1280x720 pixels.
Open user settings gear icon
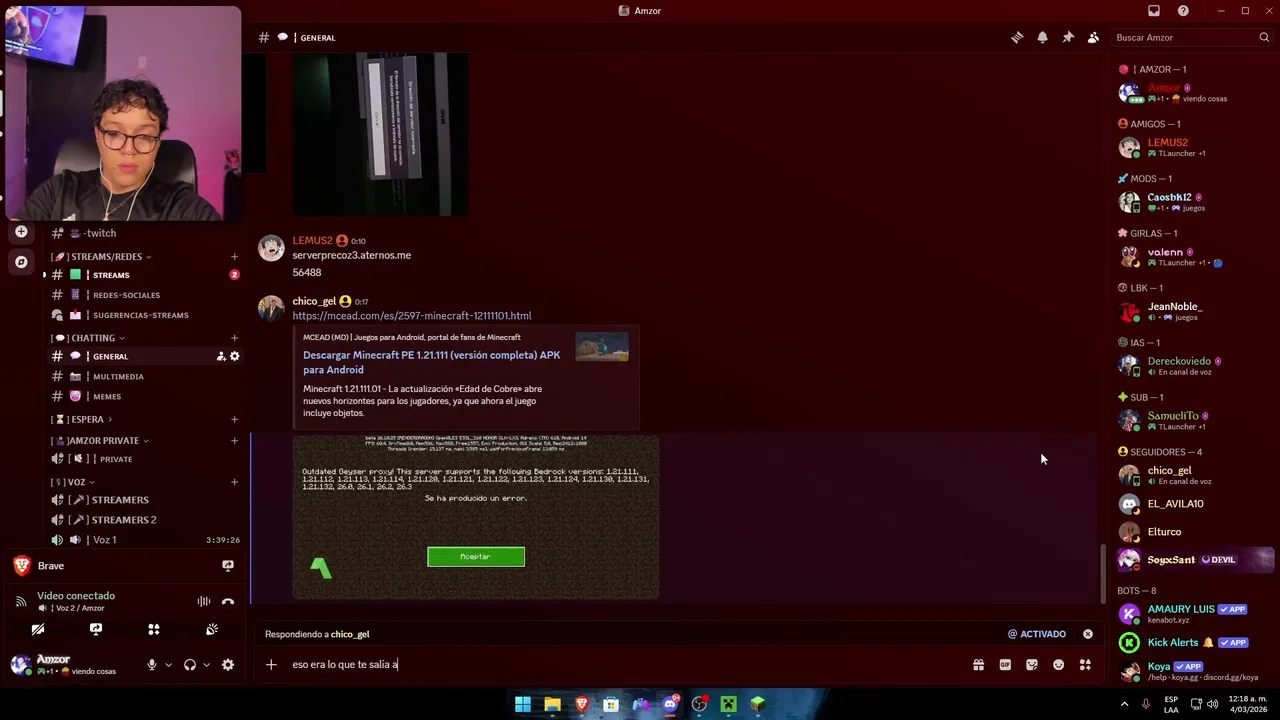pos(228,665)
